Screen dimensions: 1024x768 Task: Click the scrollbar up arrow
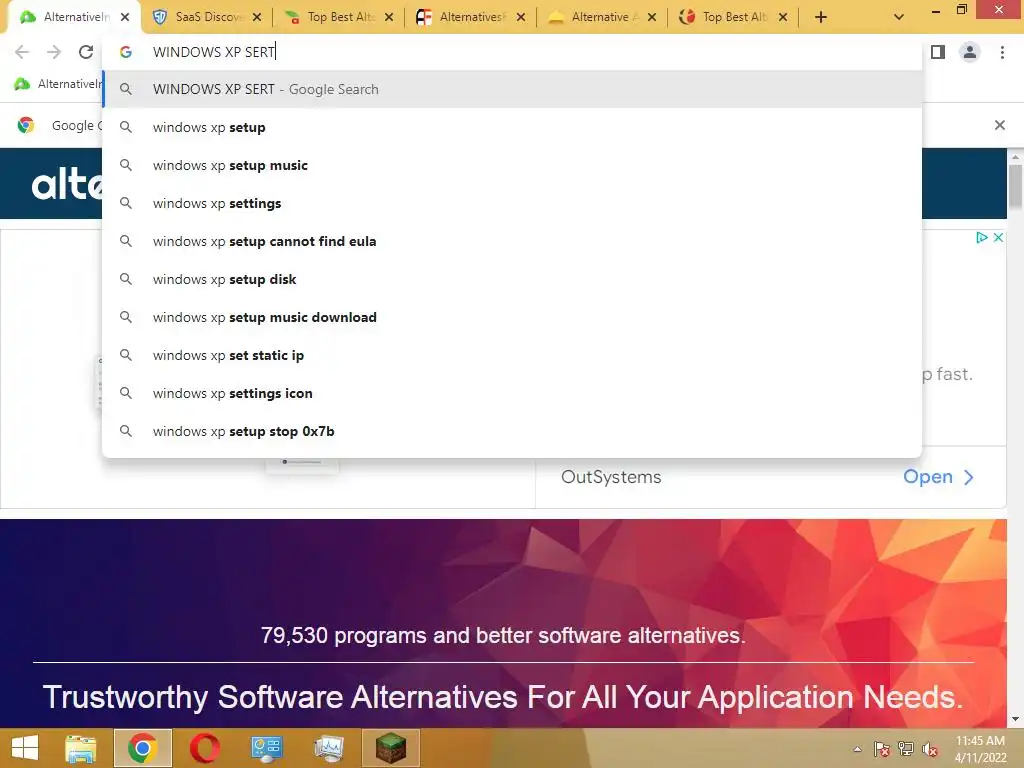(x=1015, y=157)
